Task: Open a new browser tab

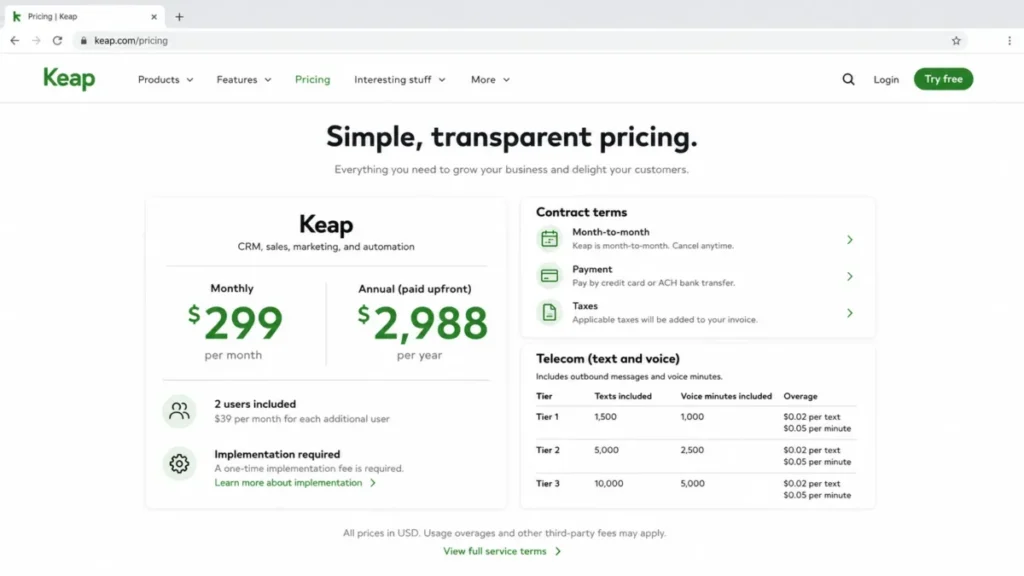Action: [179, 17]
